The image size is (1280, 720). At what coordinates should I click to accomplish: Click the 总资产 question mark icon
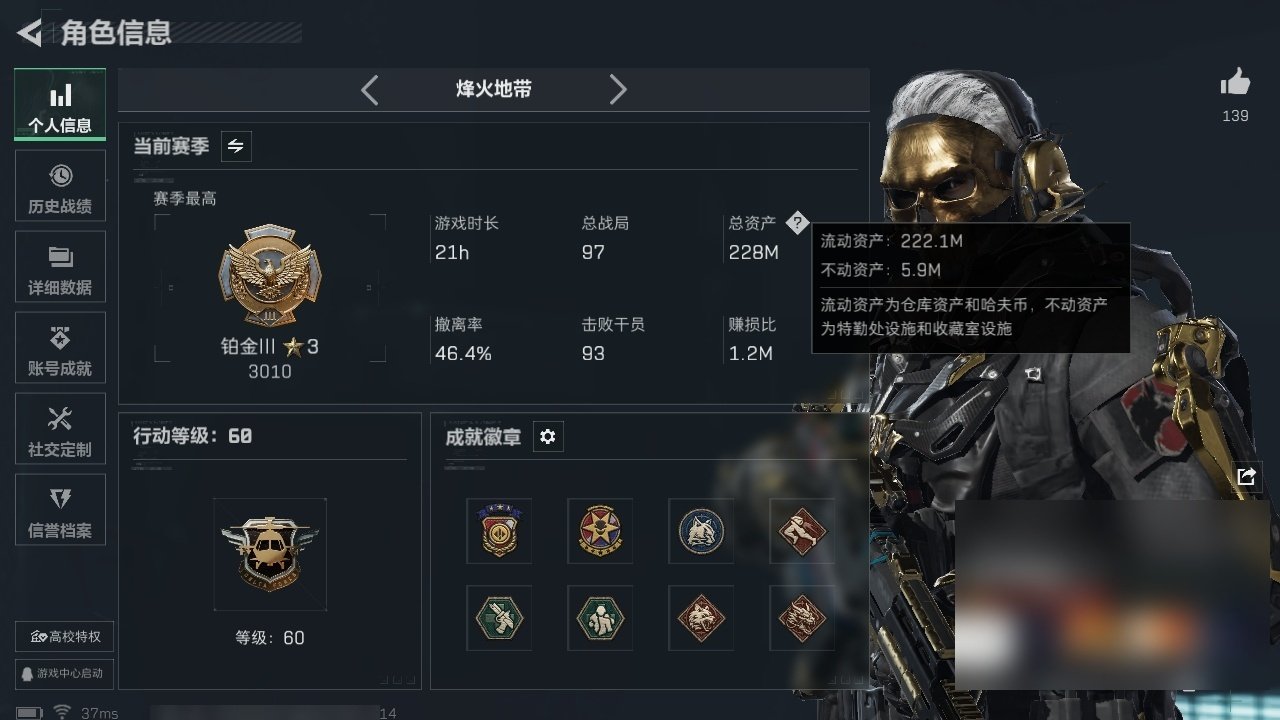click(x=796, y=223)
